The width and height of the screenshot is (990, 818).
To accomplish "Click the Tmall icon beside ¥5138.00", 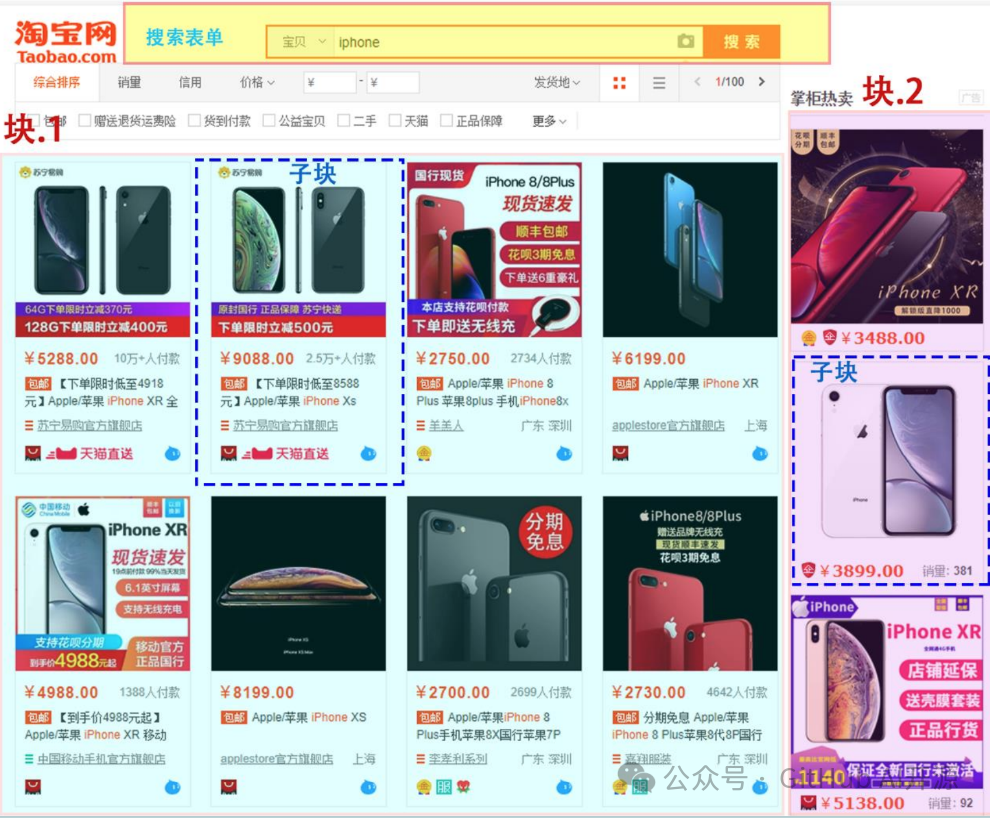I will pos(808,803).
